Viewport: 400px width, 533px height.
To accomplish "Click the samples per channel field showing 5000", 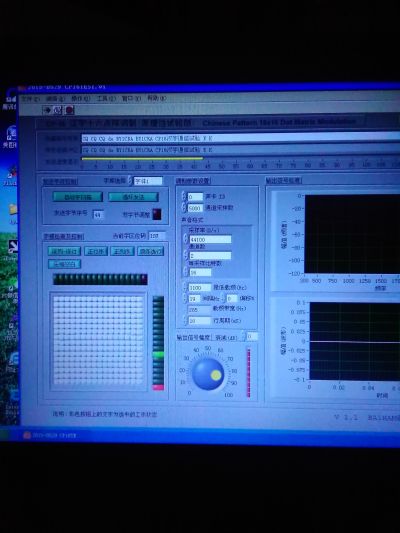I will (195, 208).
